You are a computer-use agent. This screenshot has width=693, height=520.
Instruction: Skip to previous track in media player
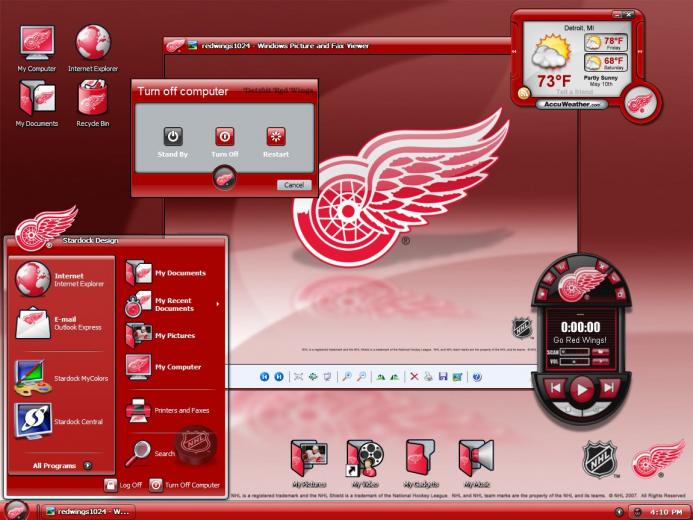click(556, 388)
